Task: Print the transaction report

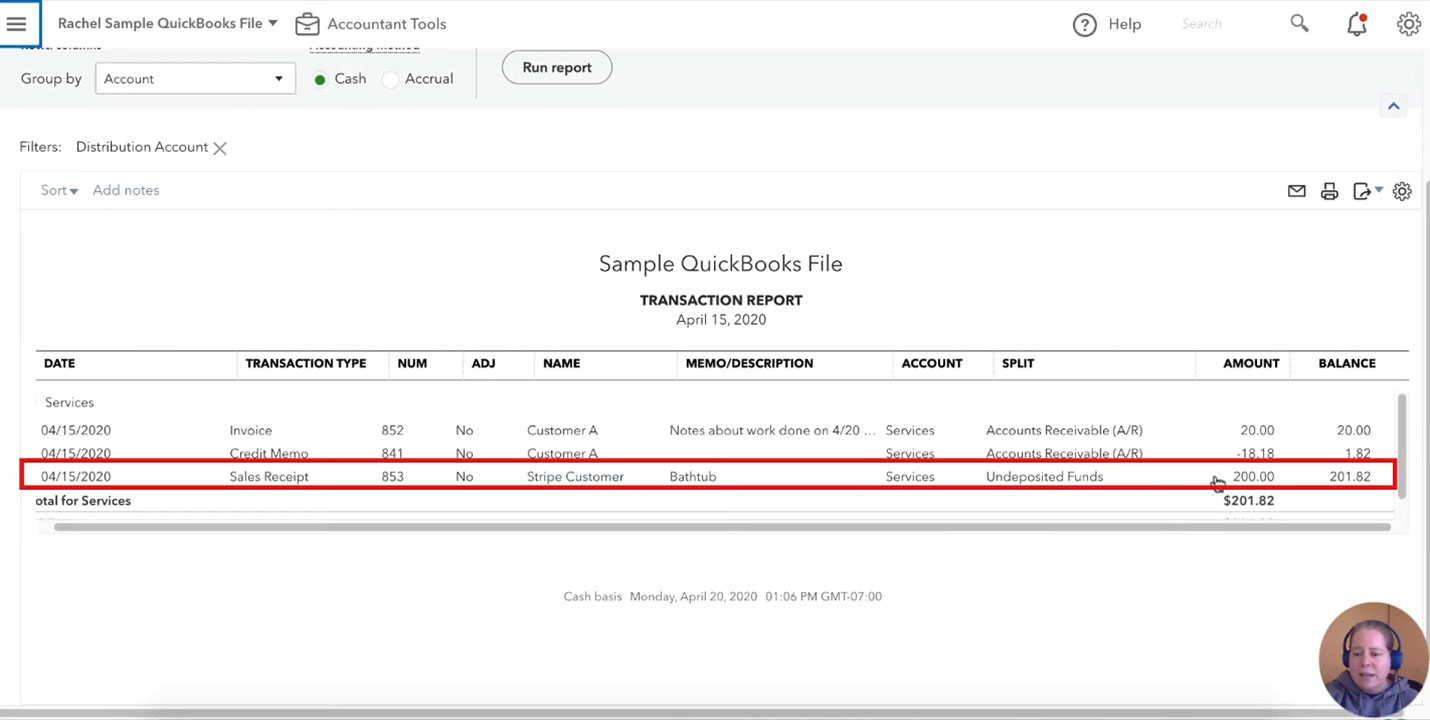Action: click(x=1329, y=191)
